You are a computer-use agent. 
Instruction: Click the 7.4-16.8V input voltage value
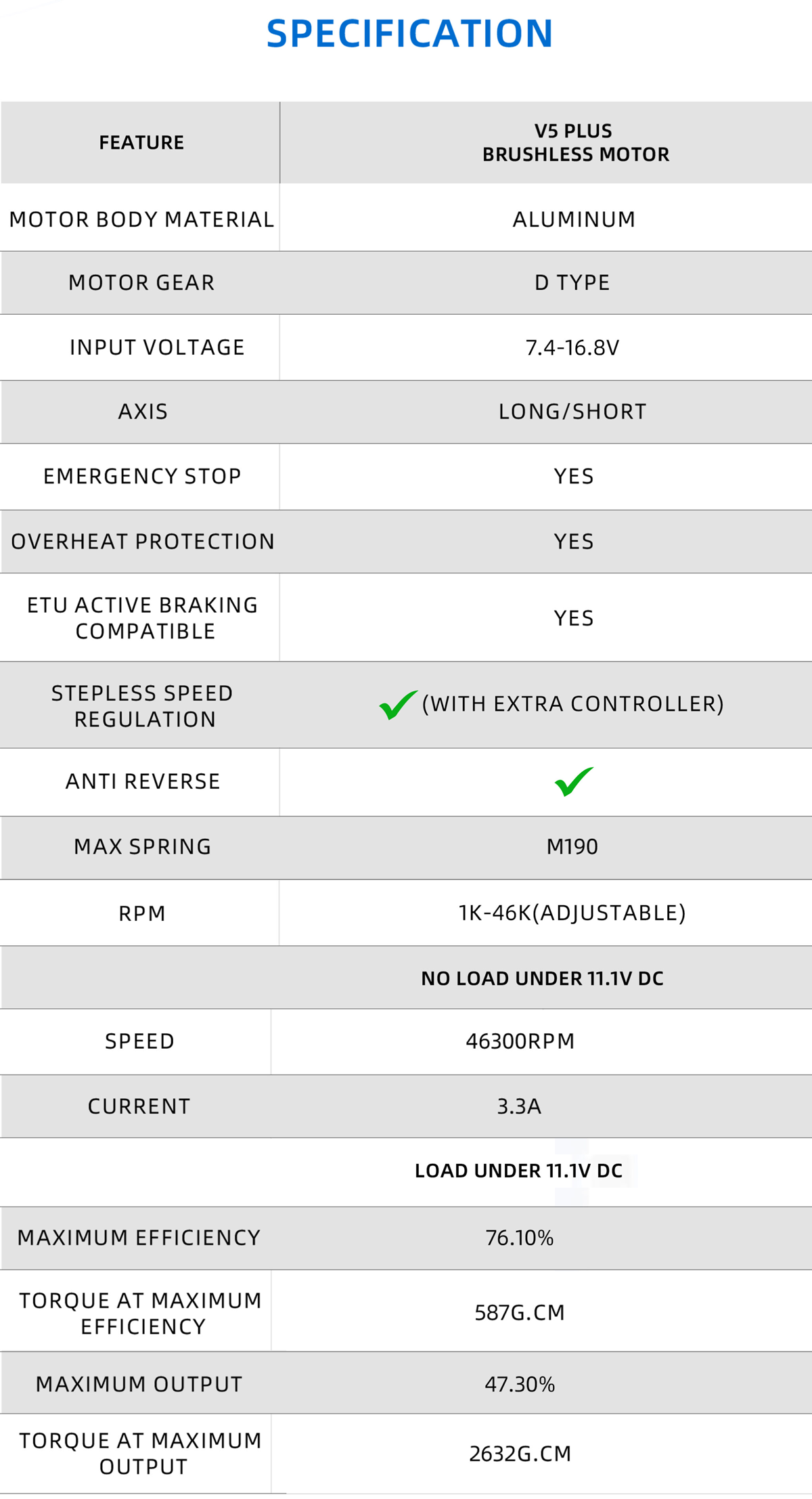pos(572,348)
